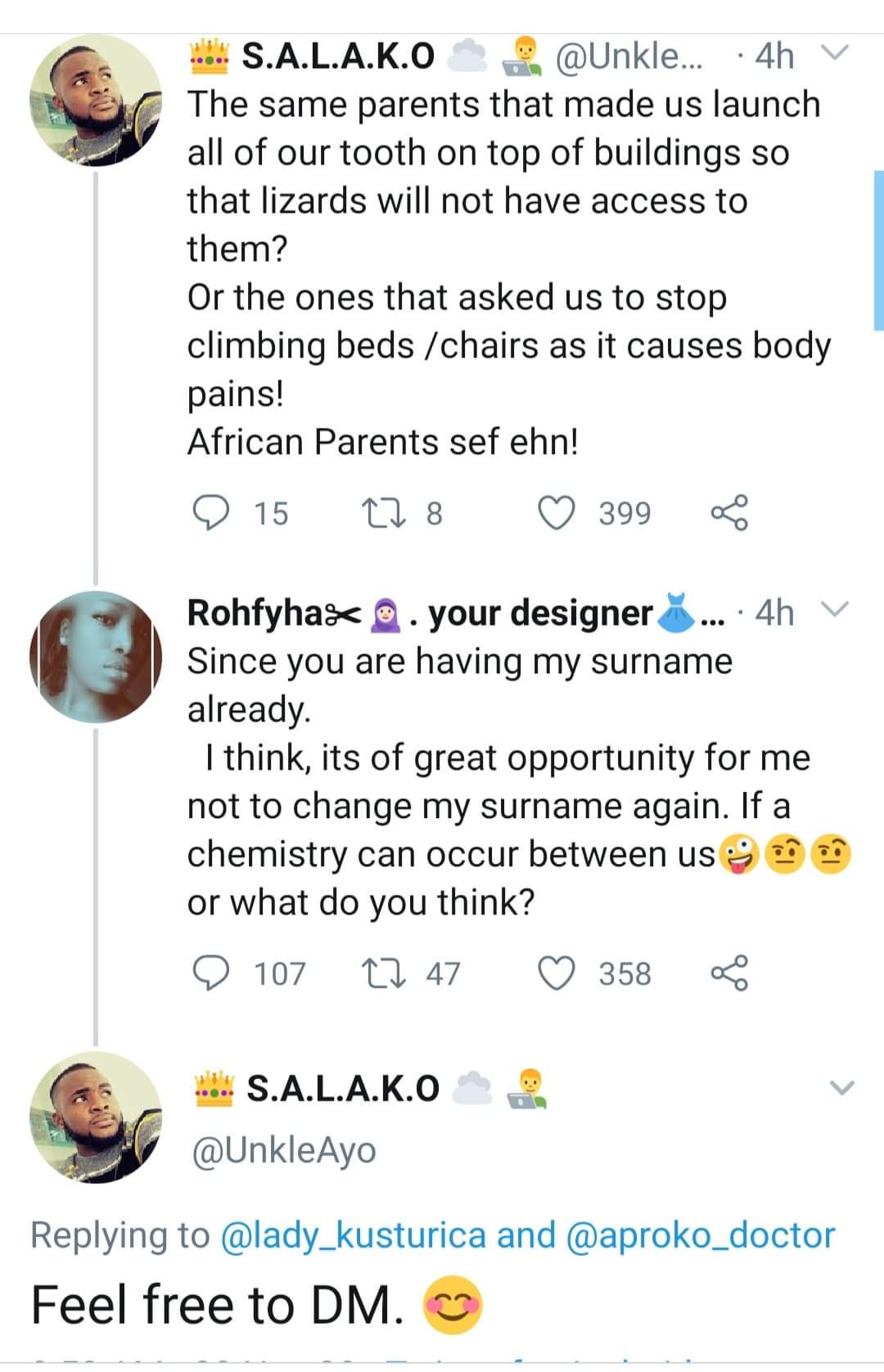Like the tweet with 399 likes
Image resolution: width=884 pixels, height=1372 pixels.
[557, 513]
